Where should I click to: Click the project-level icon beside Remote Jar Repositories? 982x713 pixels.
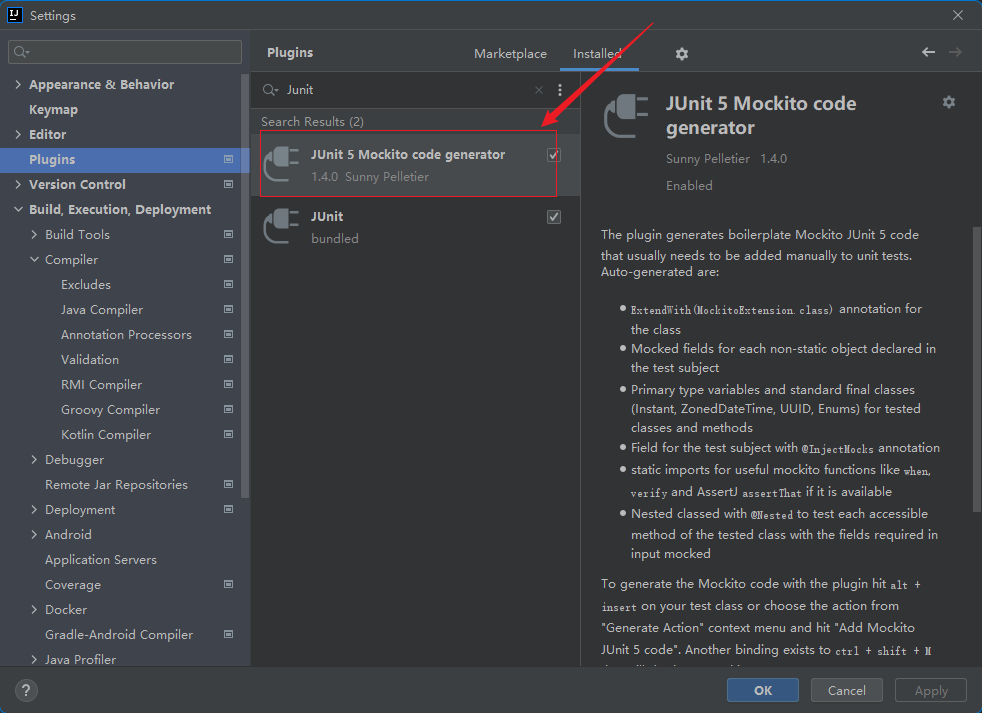point(229,484)
